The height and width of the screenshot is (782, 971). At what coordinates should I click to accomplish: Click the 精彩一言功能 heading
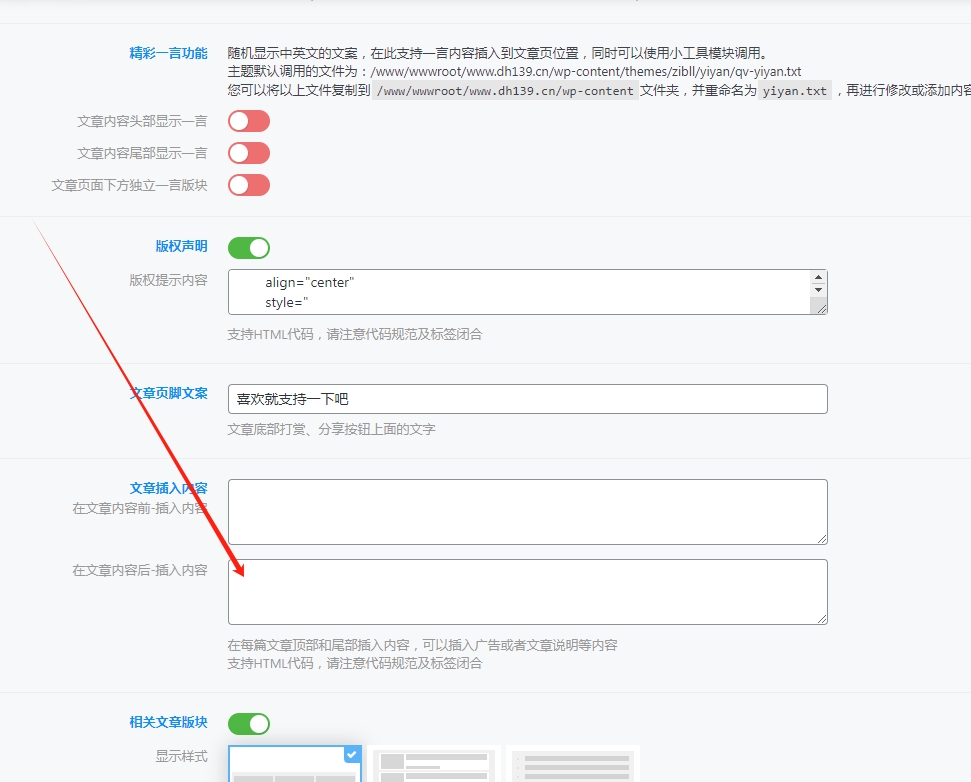(x=168, y=53)
